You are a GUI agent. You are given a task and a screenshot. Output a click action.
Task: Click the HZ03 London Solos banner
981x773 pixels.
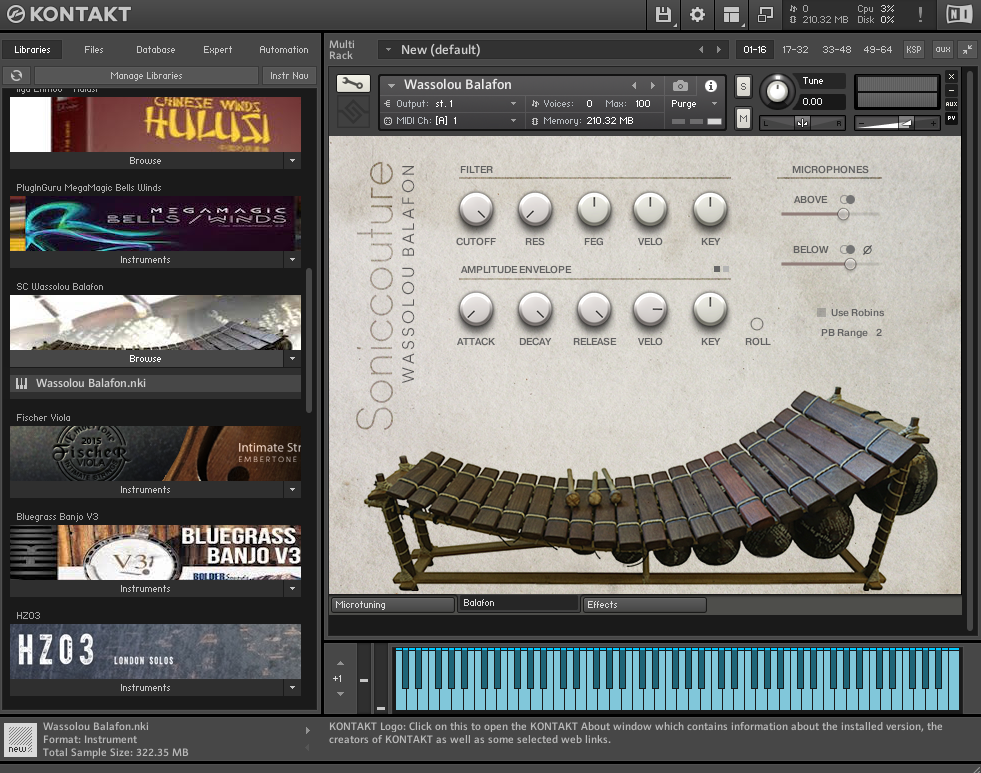click(155, 651)
